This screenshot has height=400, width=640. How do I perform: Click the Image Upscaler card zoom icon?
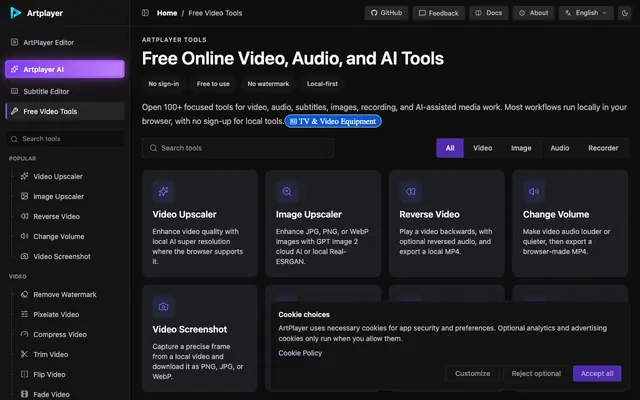(x=287, y=191)
